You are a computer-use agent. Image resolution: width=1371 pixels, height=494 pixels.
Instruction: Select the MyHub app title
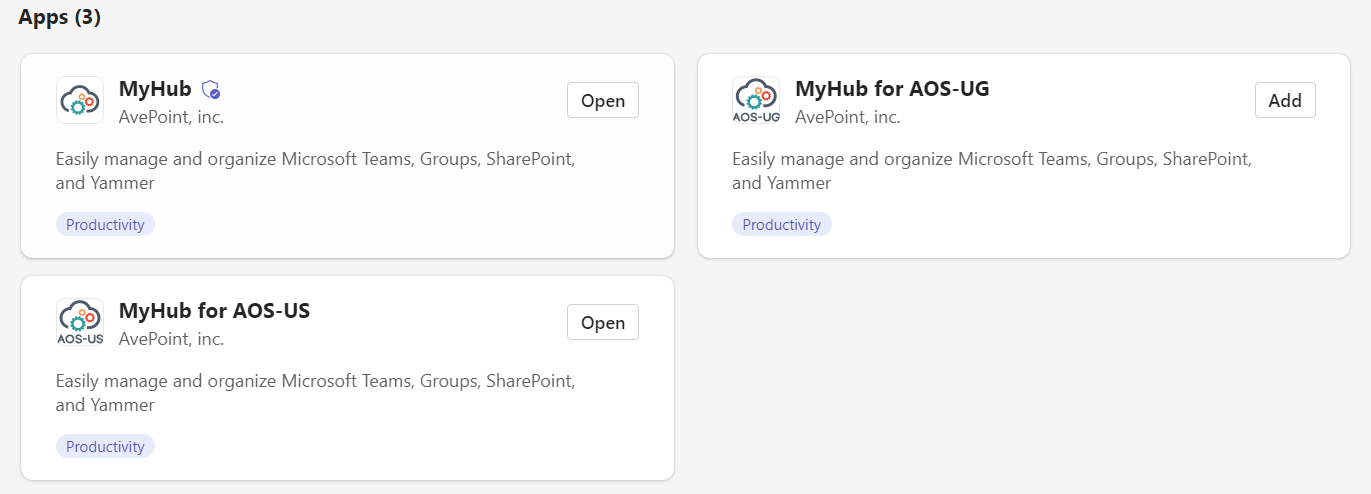(x=155, y=89)
